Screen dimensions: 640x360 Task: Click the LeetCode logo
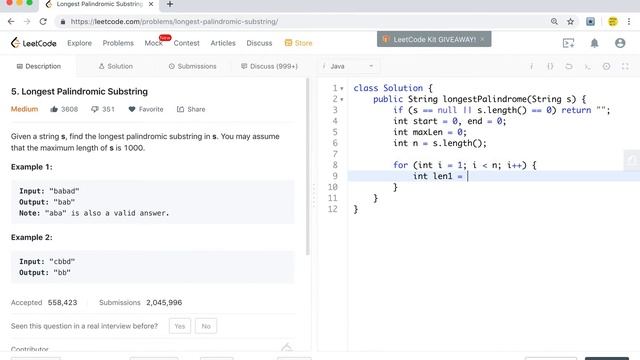click(33, 43)
